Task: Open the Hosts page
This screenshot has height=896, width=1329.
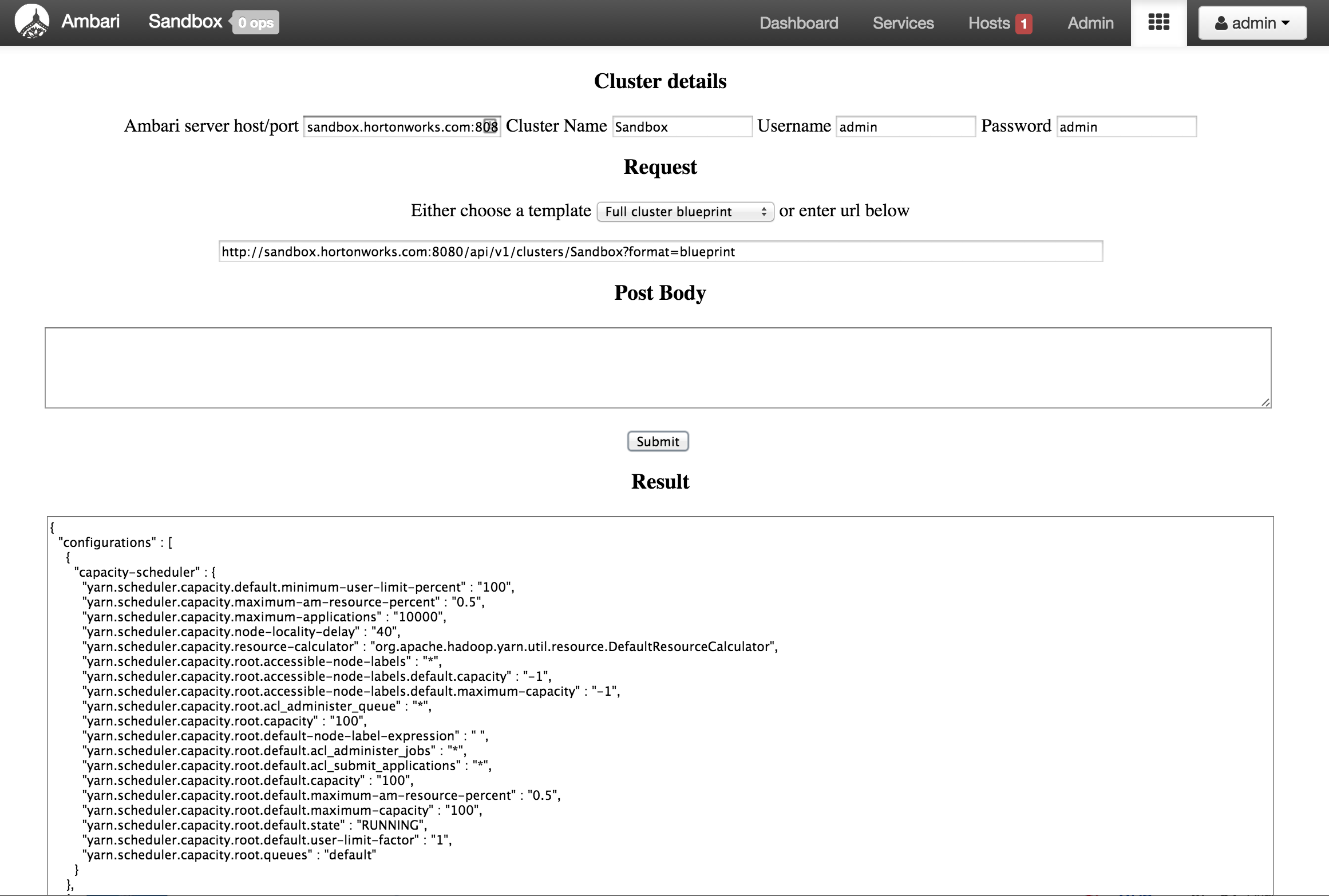Action: pyautogui.click(x=988, y=23)
